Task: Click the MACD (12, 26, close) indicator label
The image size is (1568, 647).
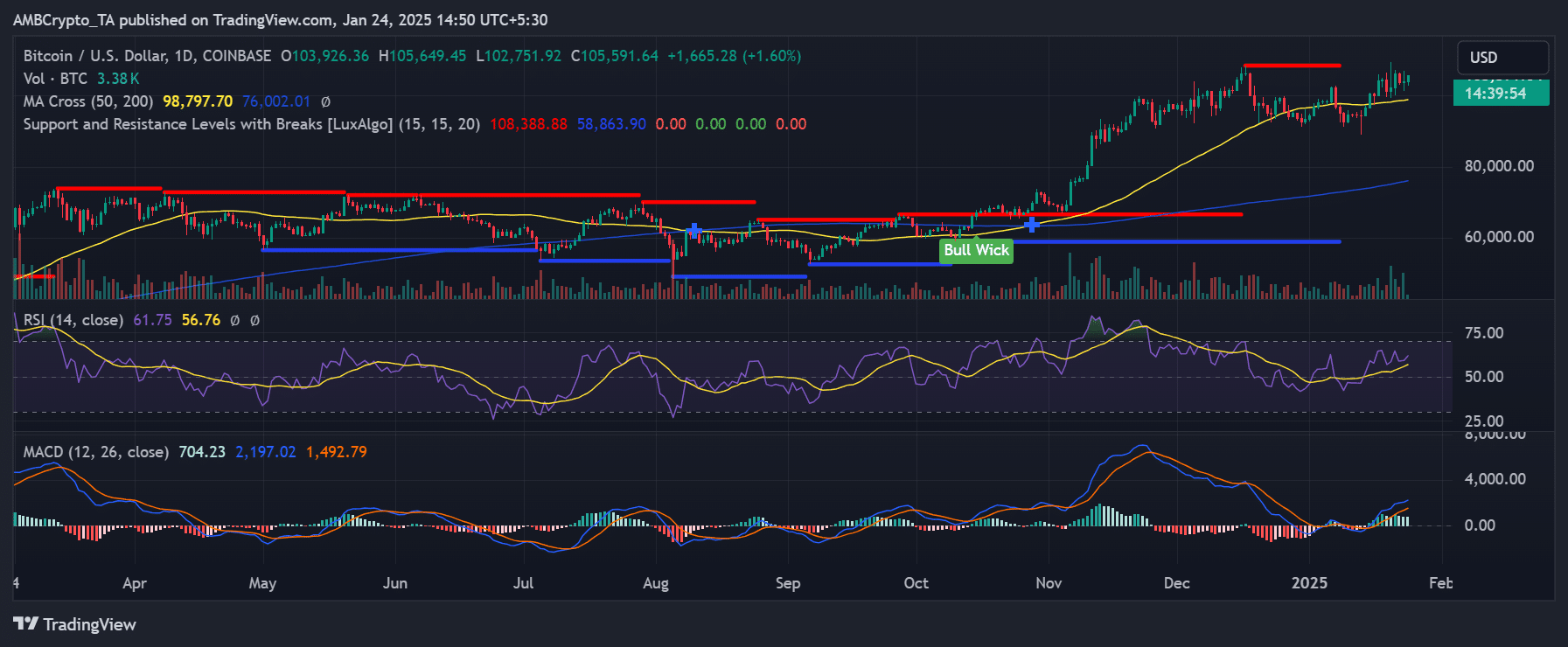Action: point(95,452)
